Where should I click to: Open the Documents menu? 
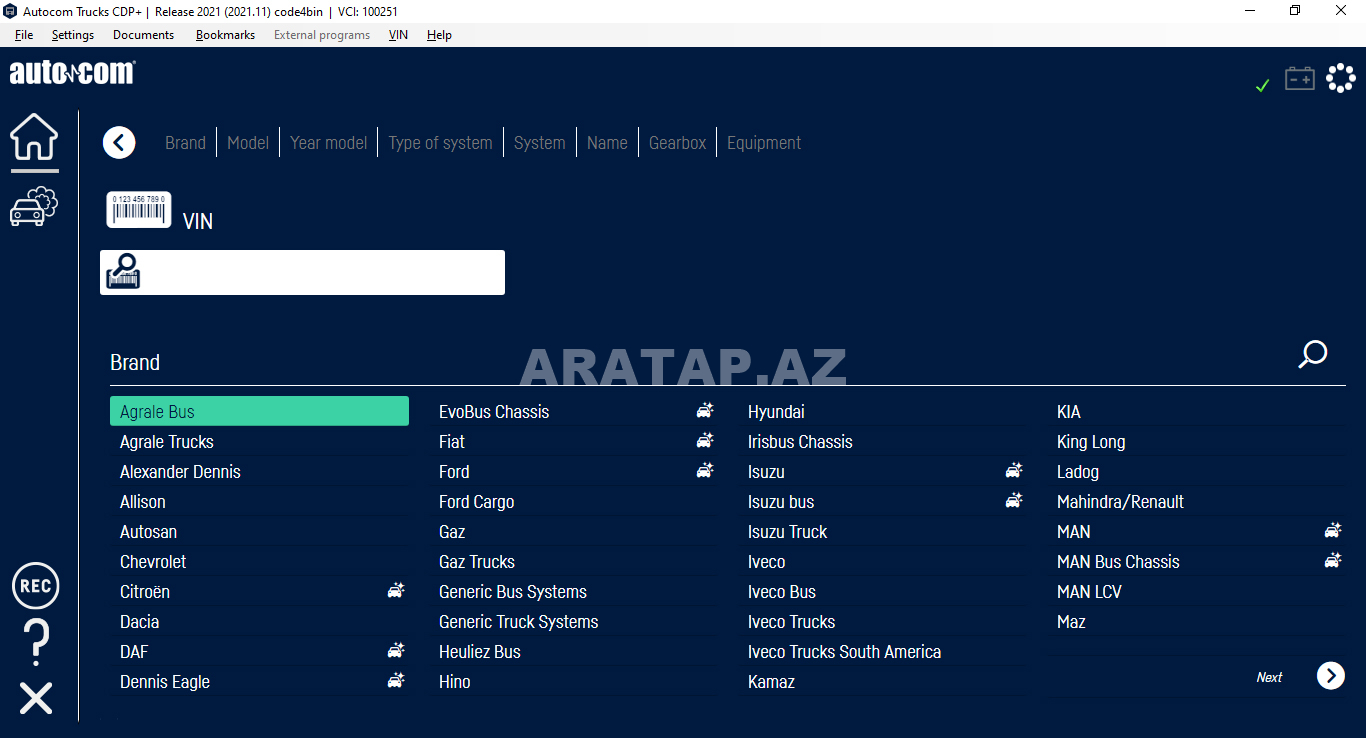tap(143, 35)
